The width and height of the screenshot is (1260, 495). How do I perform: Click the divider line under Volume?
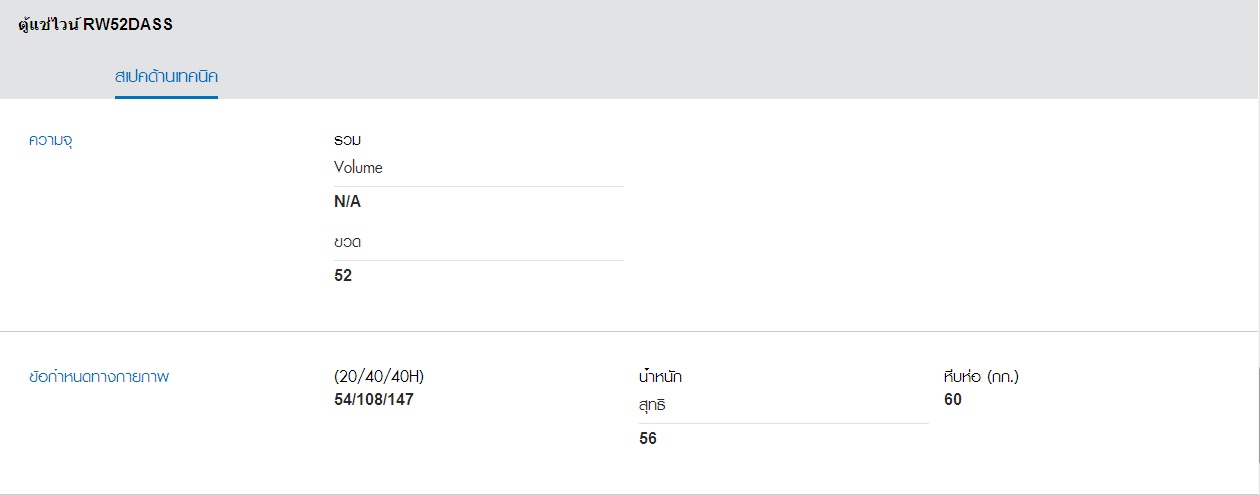pyautogui.click(x=479, y=186)
